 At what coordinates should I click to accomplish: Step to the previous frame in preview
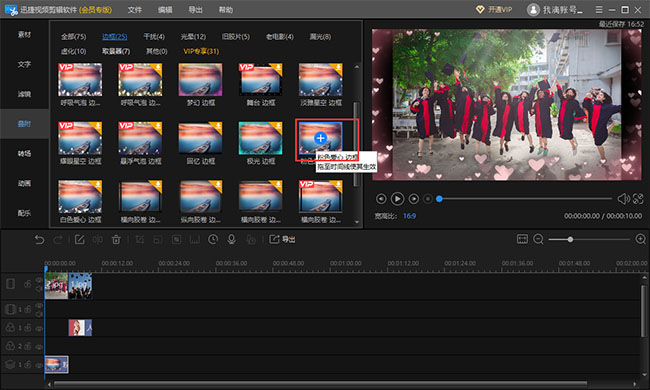tap(381, 199)
